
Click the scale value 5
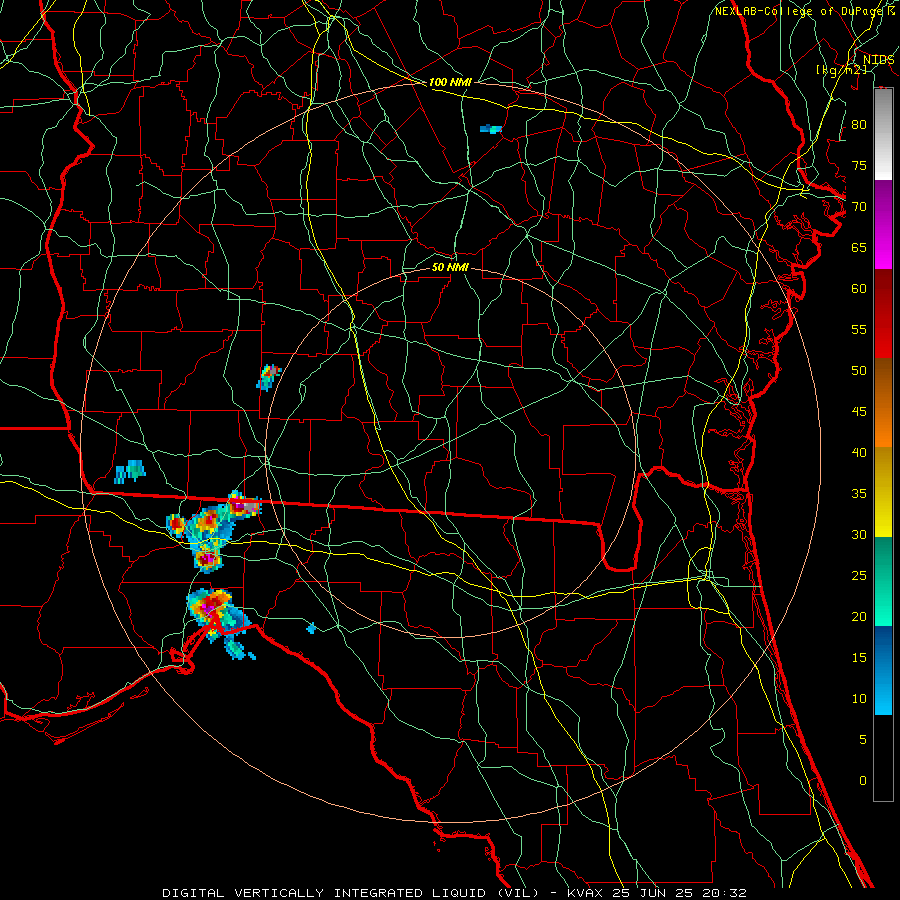(863, 739)
